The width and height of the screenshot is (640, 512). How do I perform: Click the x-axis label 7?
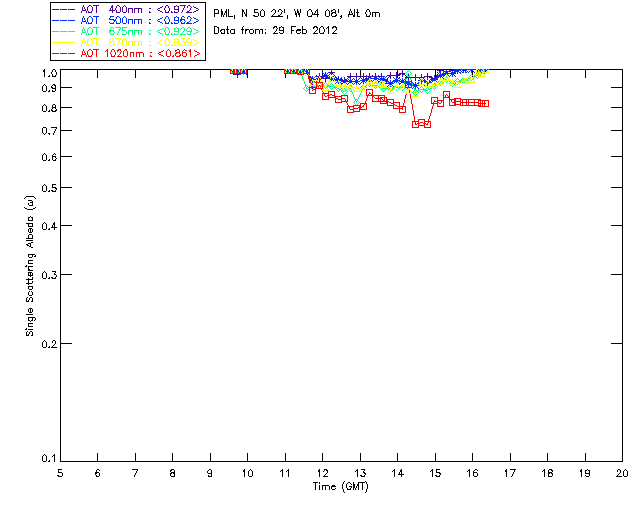pos(135,473)
